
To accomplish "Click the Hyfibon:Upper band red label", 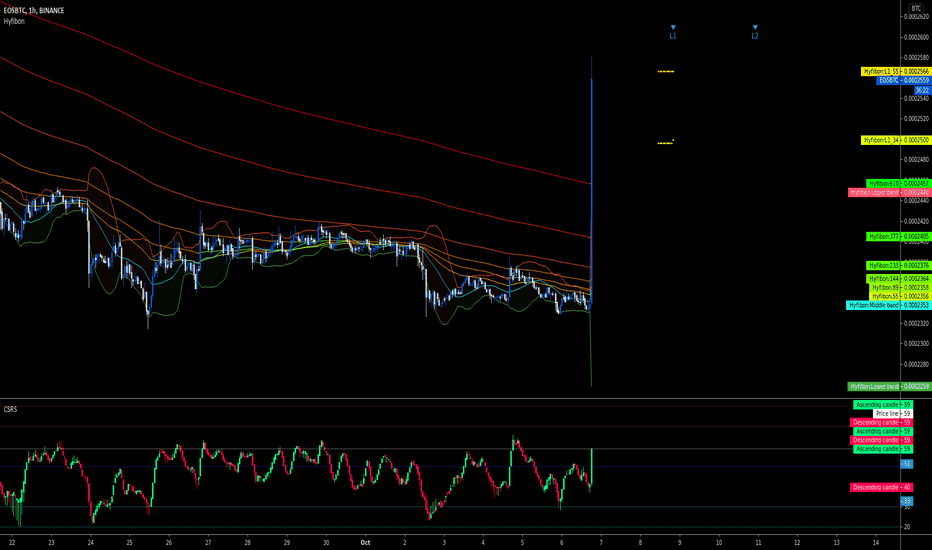I will coord(889,193).
